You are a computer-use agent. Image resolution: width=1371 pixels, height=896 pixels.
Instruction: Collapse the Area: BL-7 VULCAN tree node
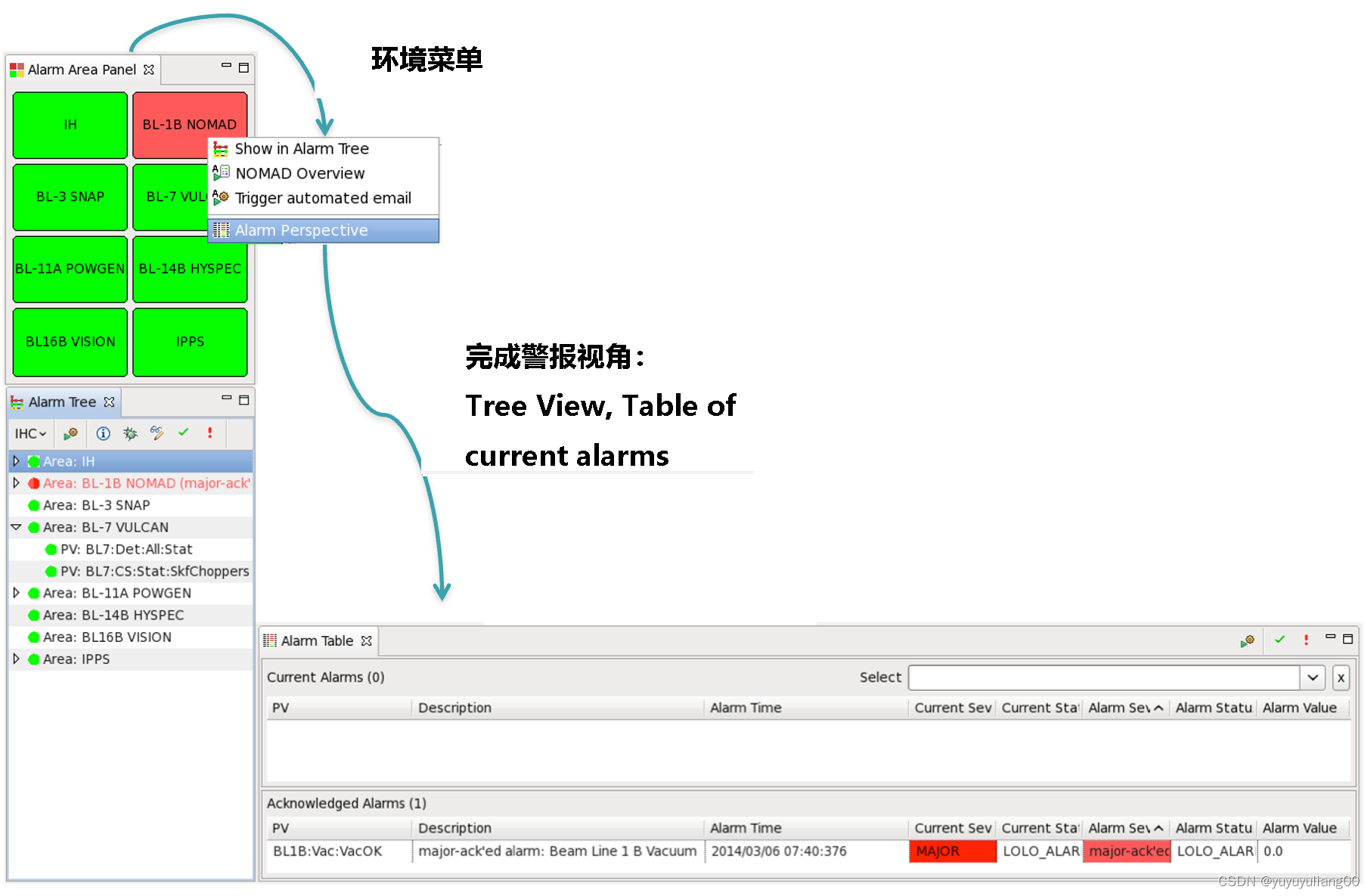16,528
